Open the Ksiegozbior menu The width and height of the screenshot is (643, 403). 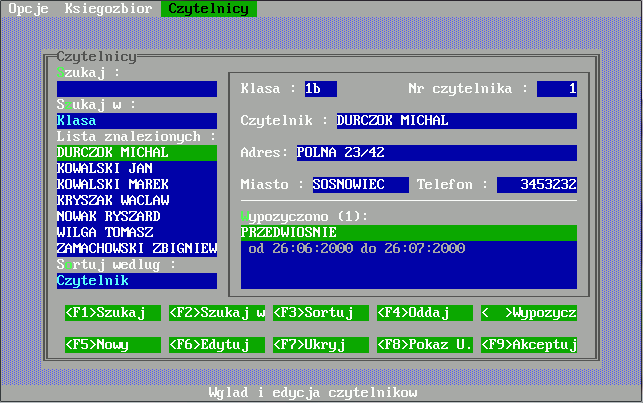(108, 8)
